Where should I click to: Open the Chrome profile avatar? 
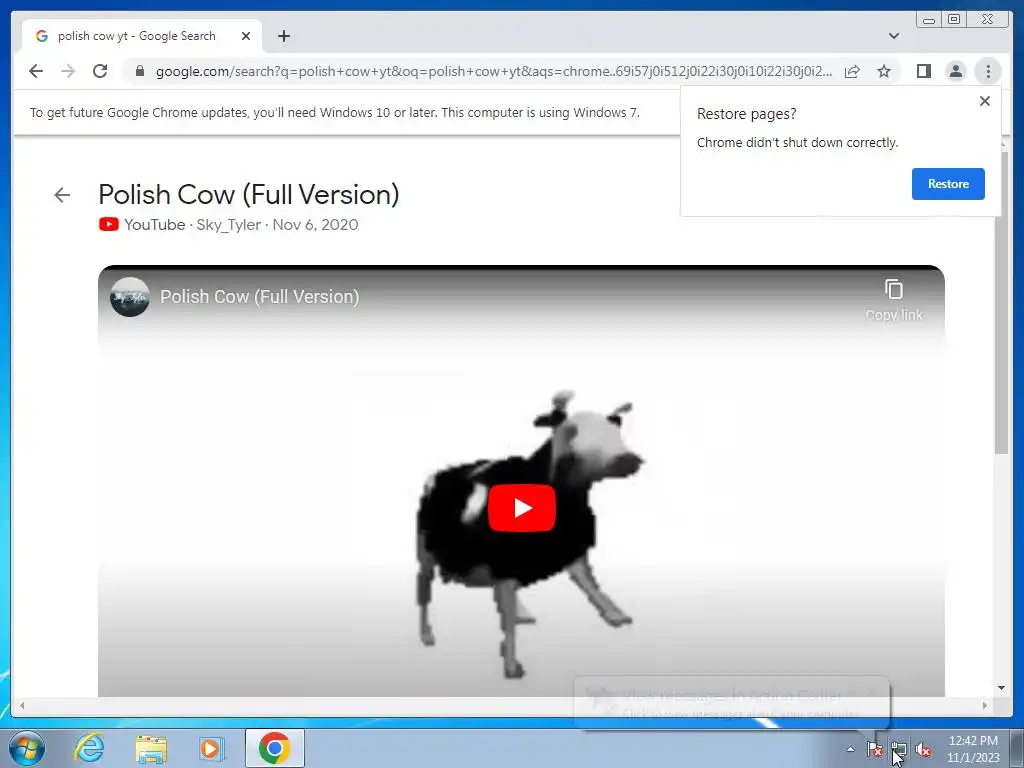pyautogui.click(x=955, y=71)
